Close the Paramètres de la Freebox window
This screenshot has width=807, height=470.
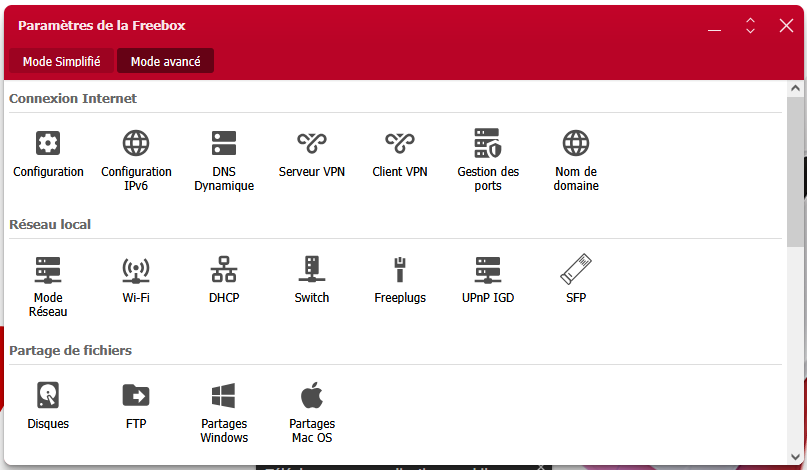pyautogui.click(x=786, y=25)
